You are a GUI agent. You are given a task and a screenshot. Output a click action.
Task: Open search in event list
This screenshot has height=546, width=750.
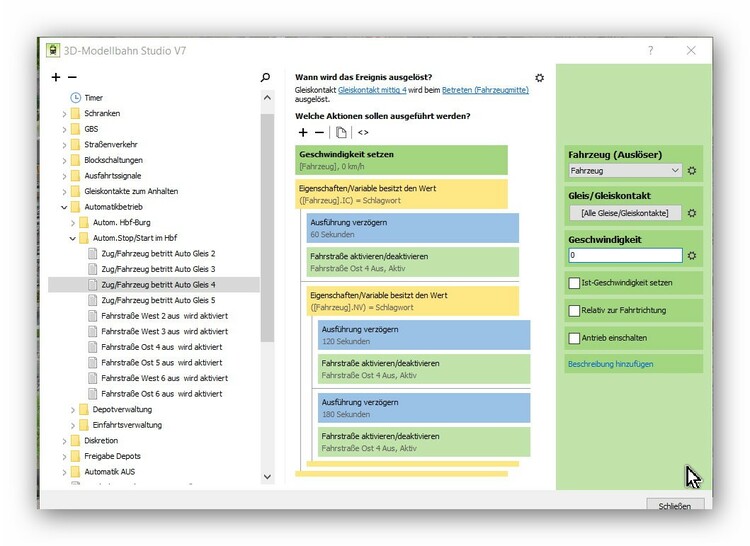265,77
